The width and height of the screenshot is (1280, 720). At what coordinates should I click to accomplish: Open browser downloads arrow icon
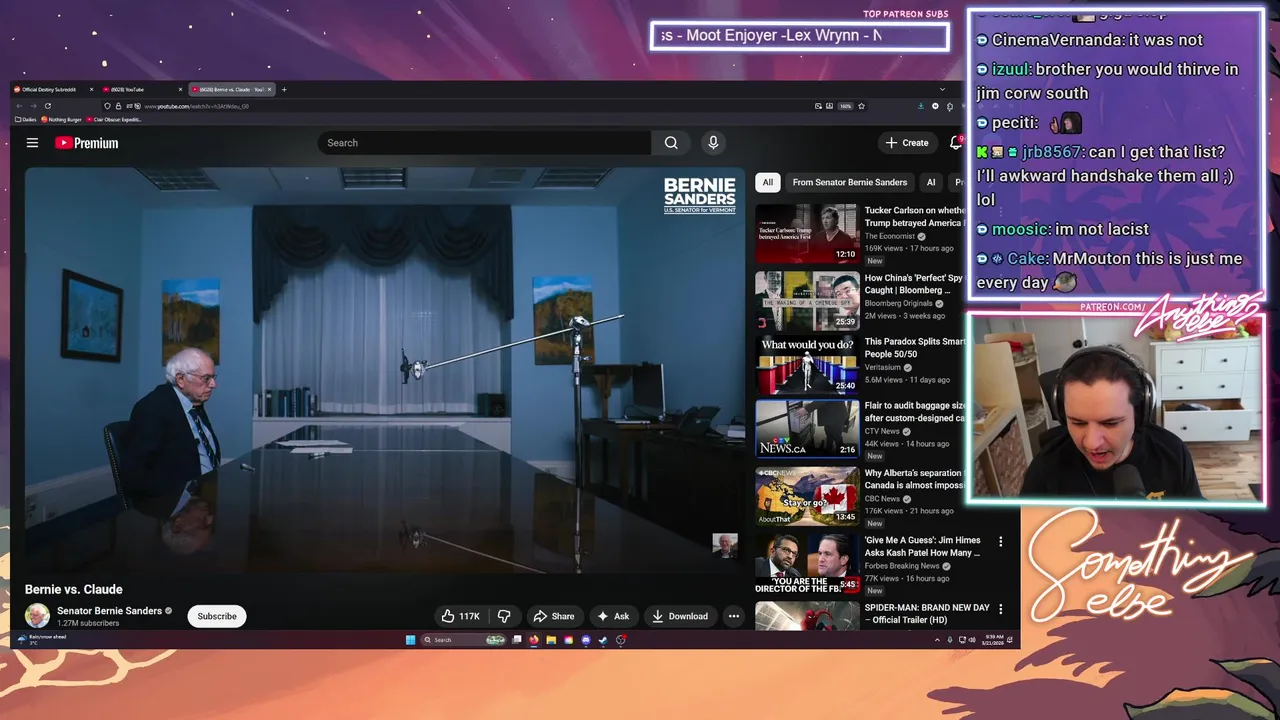pos(920,106)
